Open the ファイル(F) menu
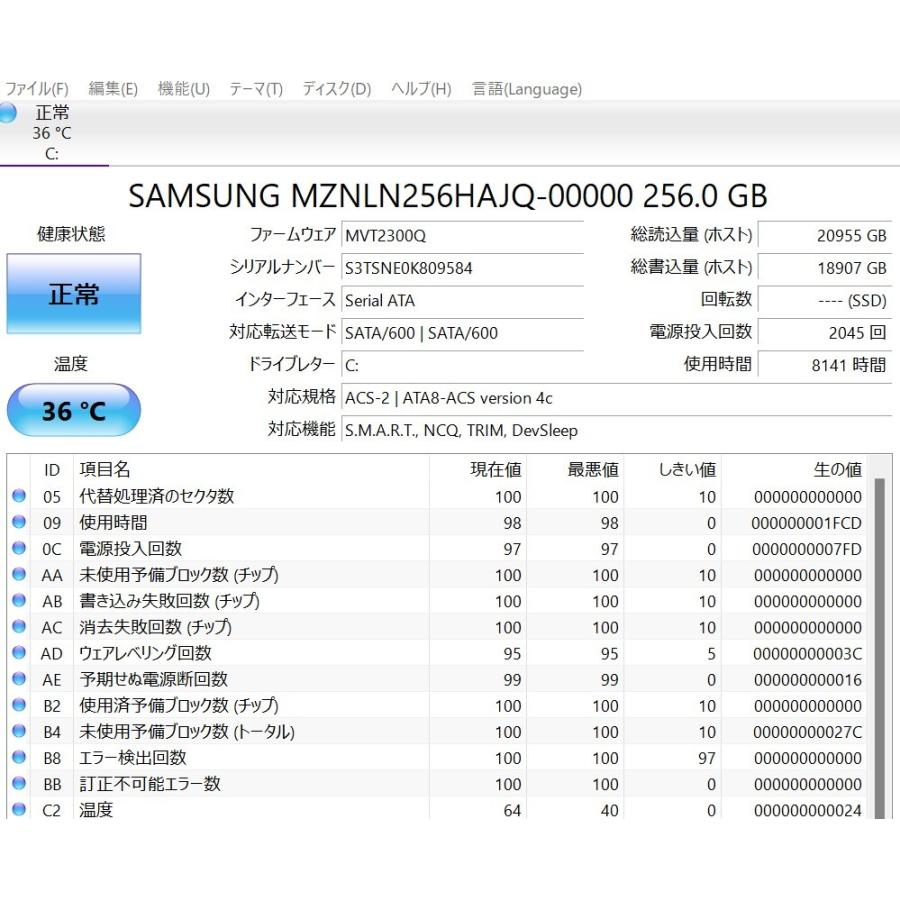900x900 pixels. (x=36, y=89)
